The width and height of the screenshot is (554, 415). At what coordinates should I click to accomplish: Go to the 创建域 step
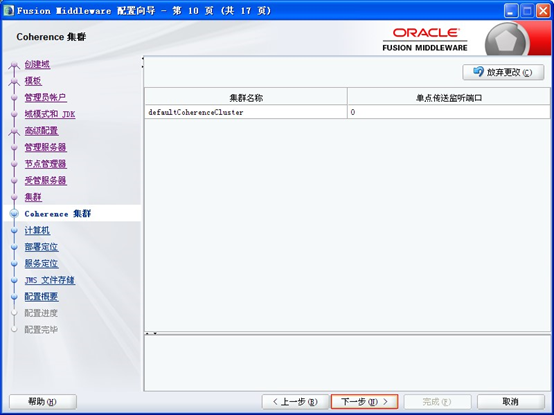click(x=37, y=64)
